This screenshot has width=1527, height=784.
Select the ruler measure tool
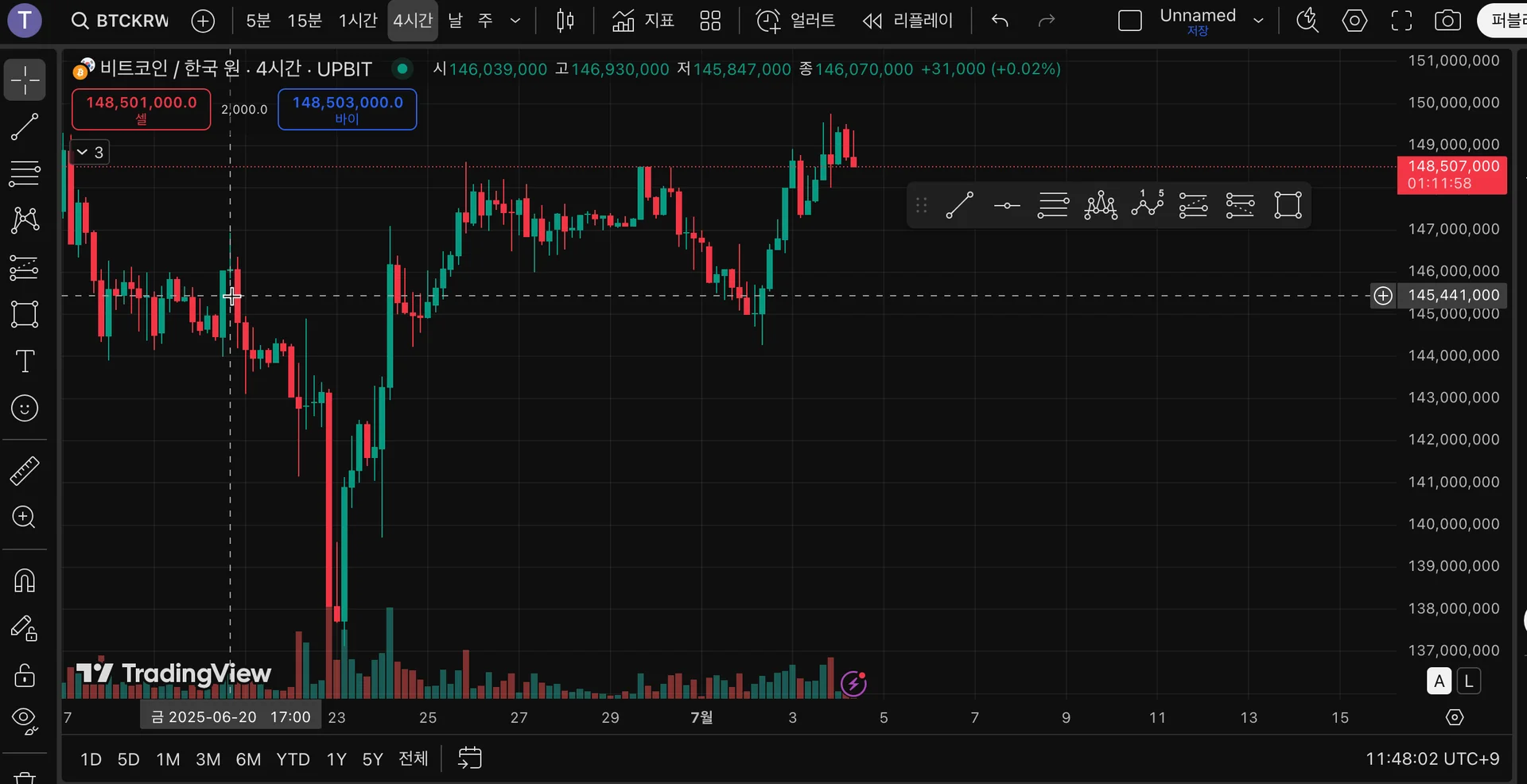click(x=25, y=471)
